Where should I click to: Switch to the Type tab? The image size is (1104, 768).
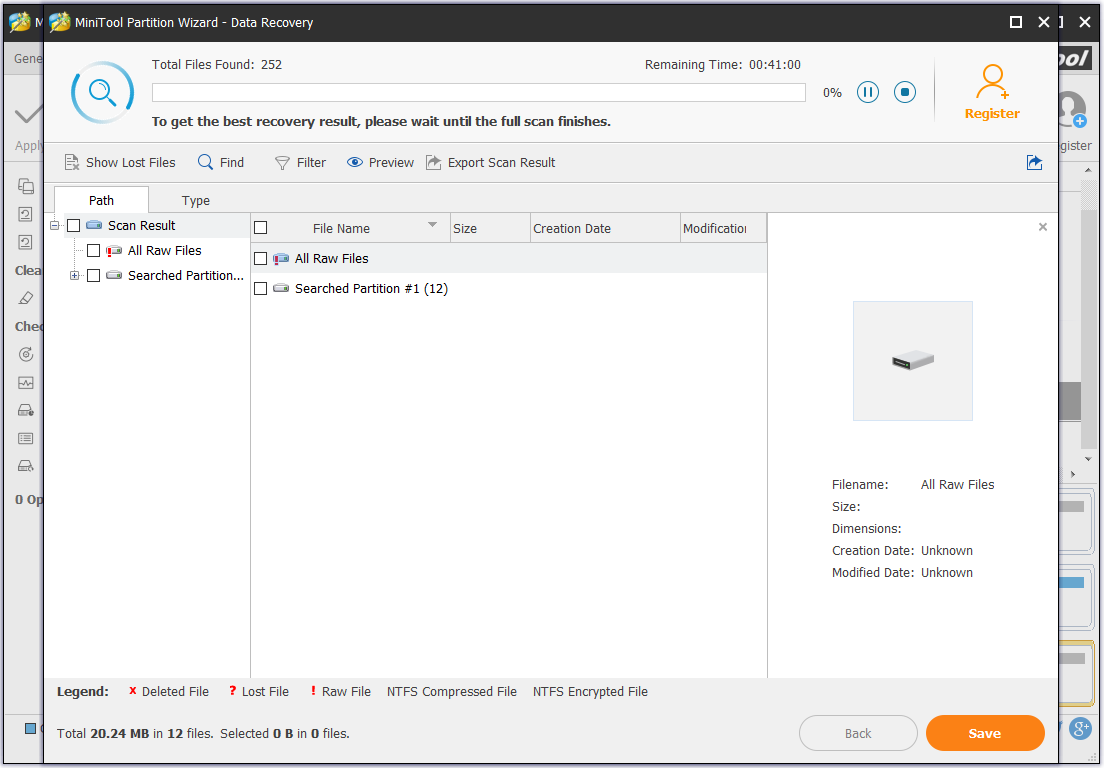[196, 201]
